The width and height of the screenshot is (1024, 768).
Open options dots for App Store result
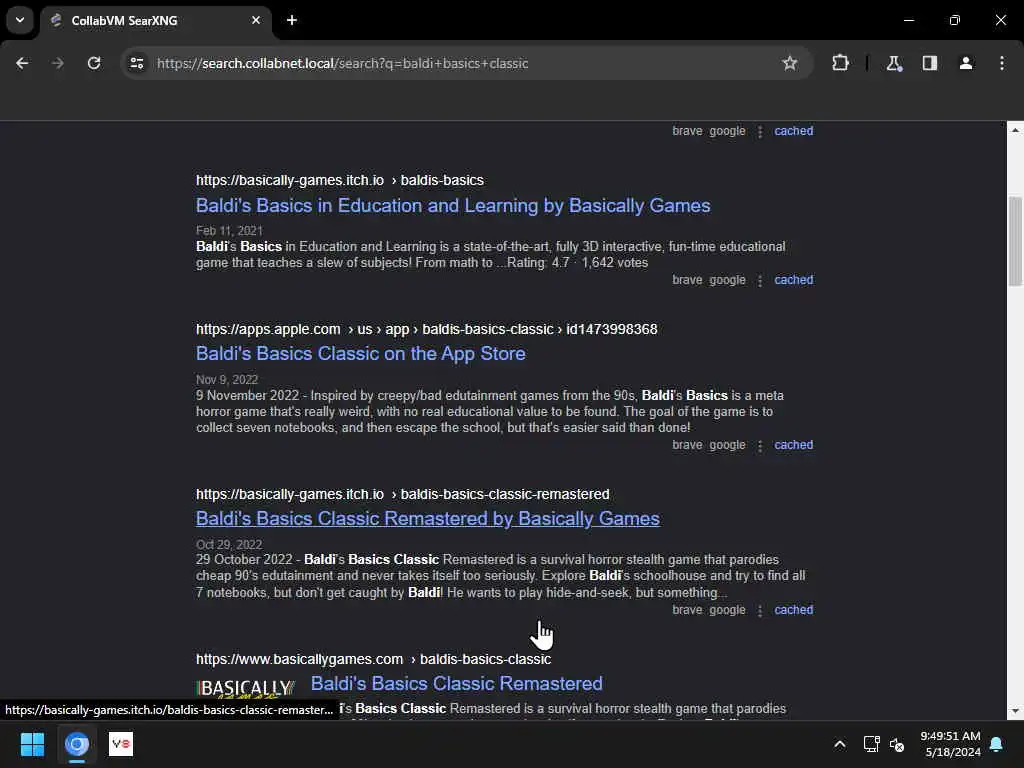pyautogui.click(x=760, y=445)
